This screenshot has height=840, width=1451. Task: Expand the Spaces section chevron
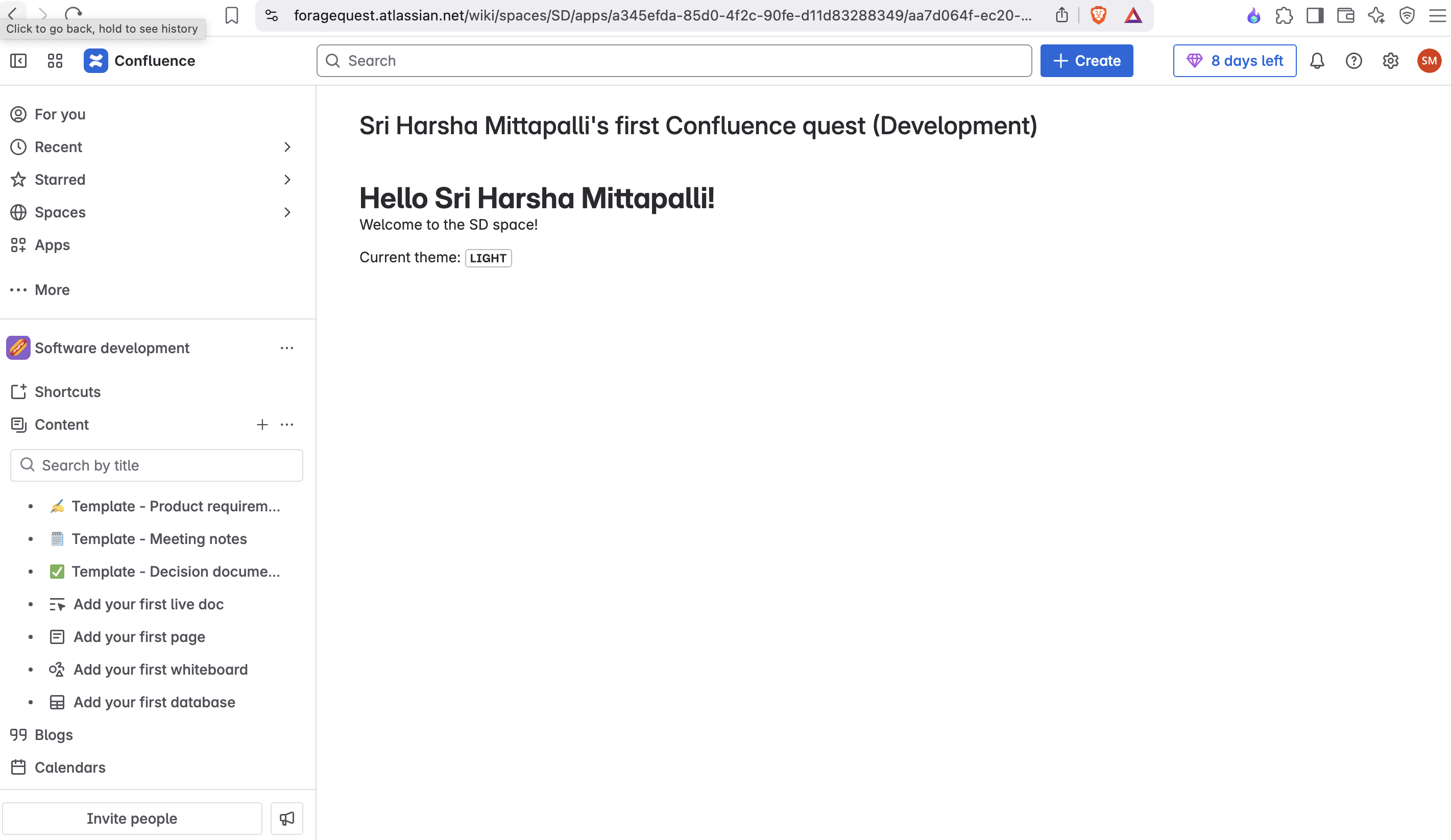pyautogui.click(x=287, y=212)
